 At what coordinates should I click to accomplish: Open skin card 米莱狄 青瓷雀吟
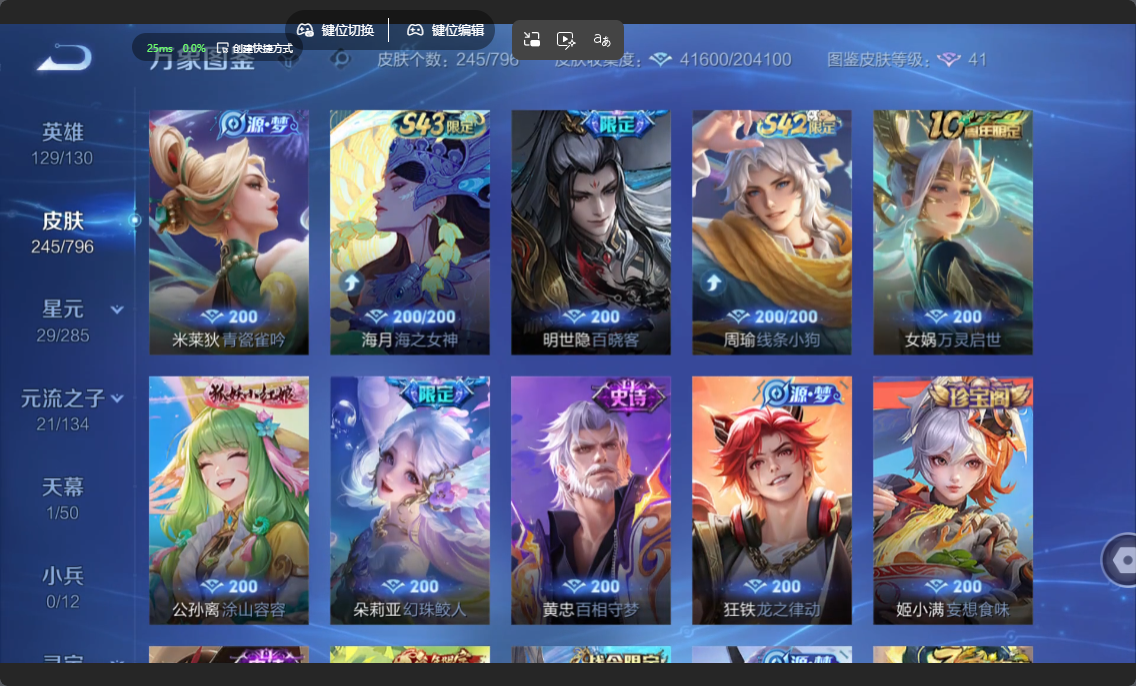click(229, 232)
